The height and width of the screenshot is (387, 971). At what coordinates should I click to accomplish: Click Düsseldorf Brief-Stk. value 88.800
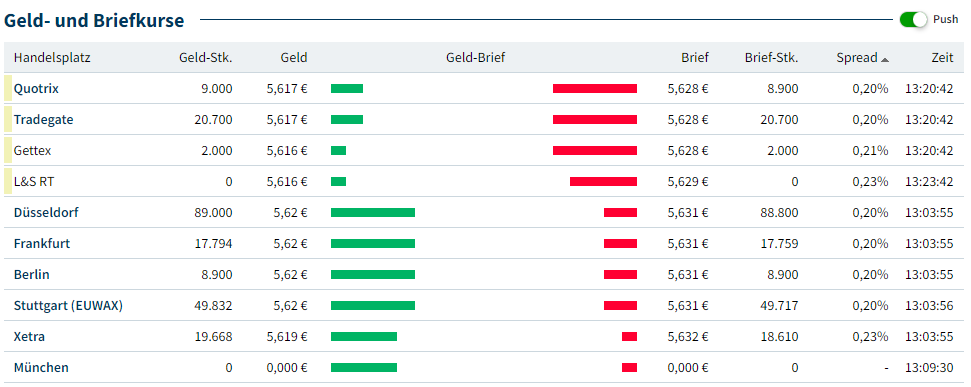(779, 212)
